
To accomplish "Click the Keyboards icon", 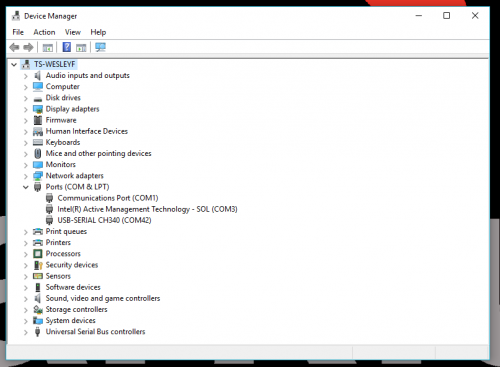I will click(x=38, y=143).
